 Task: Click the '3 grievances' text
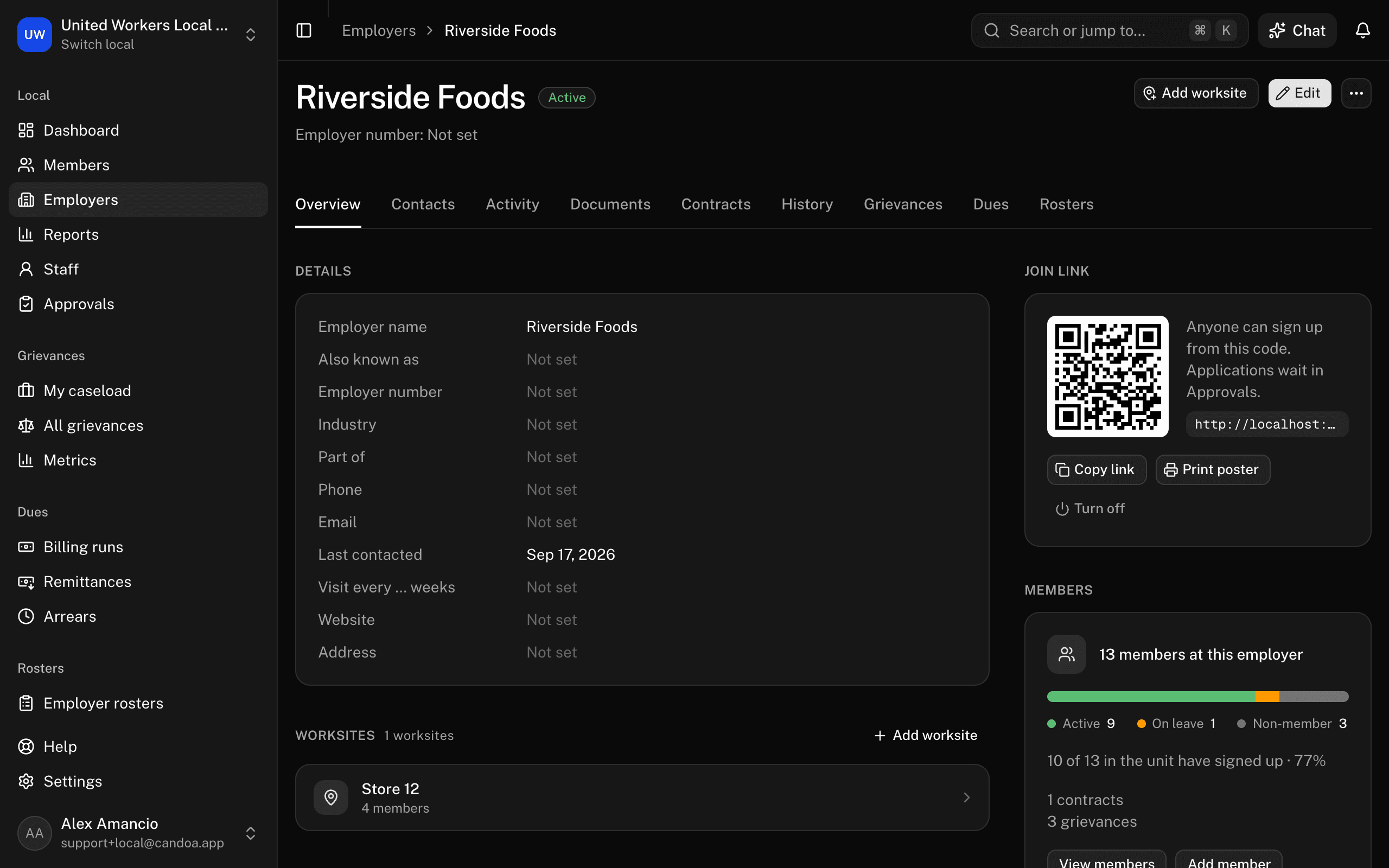point(1091,821)
